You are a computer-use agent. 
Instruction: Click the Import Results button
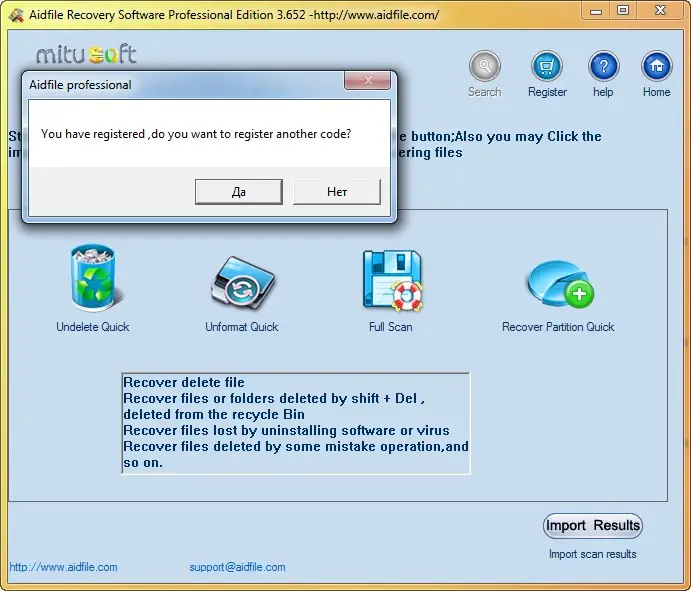coord(592,525)
